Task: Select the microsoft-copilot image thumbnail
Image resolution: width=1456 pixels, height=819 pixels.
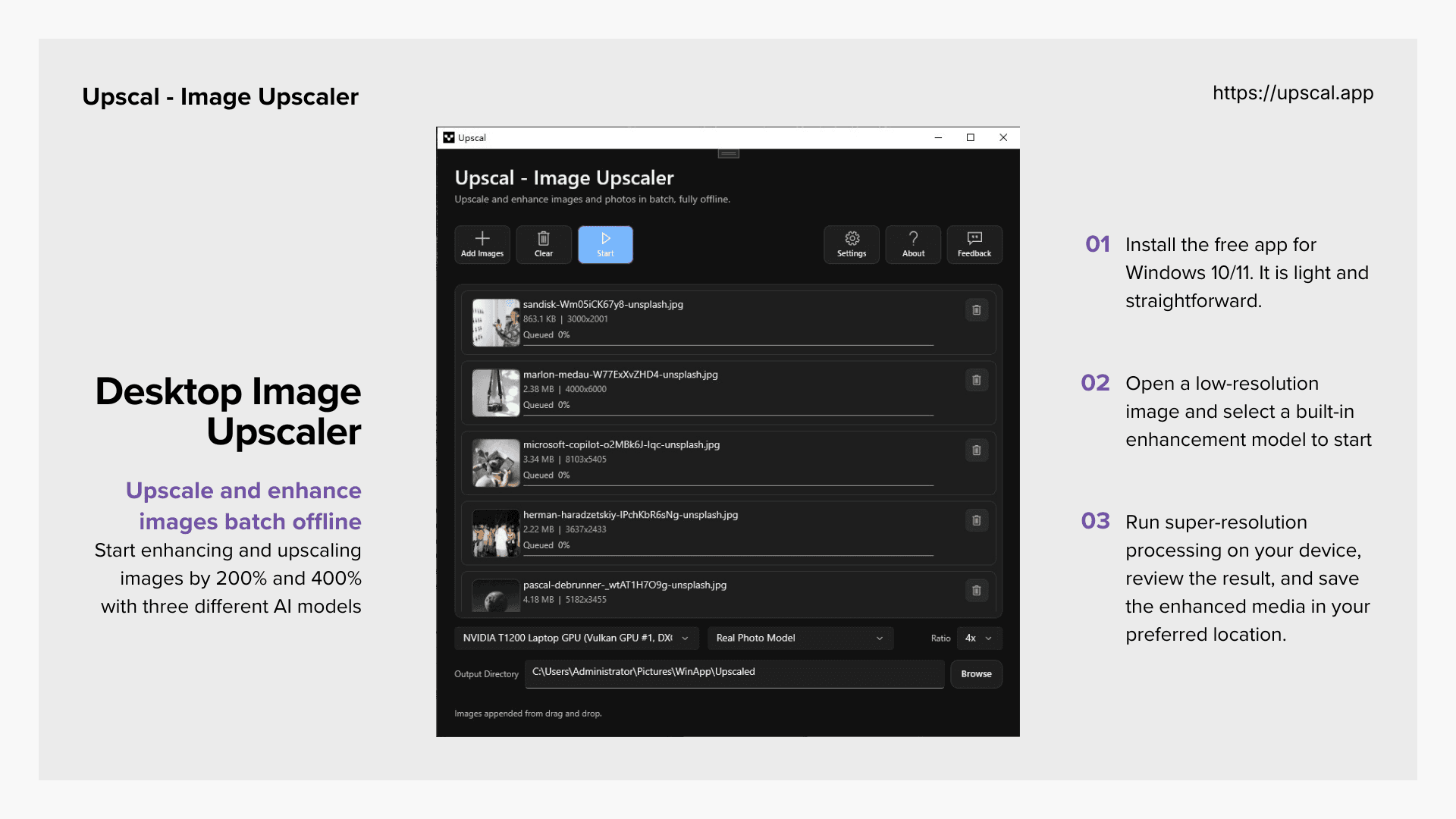Action: coord(496,463)
